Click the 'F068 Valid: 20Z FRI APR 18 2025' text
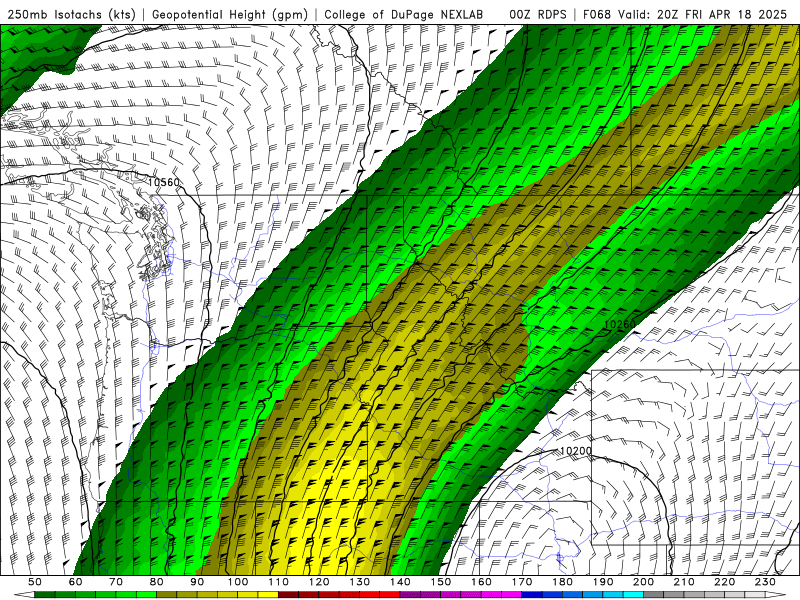This screenshot has width=800, height=600. pyautogui.click(x=685, y=15)
